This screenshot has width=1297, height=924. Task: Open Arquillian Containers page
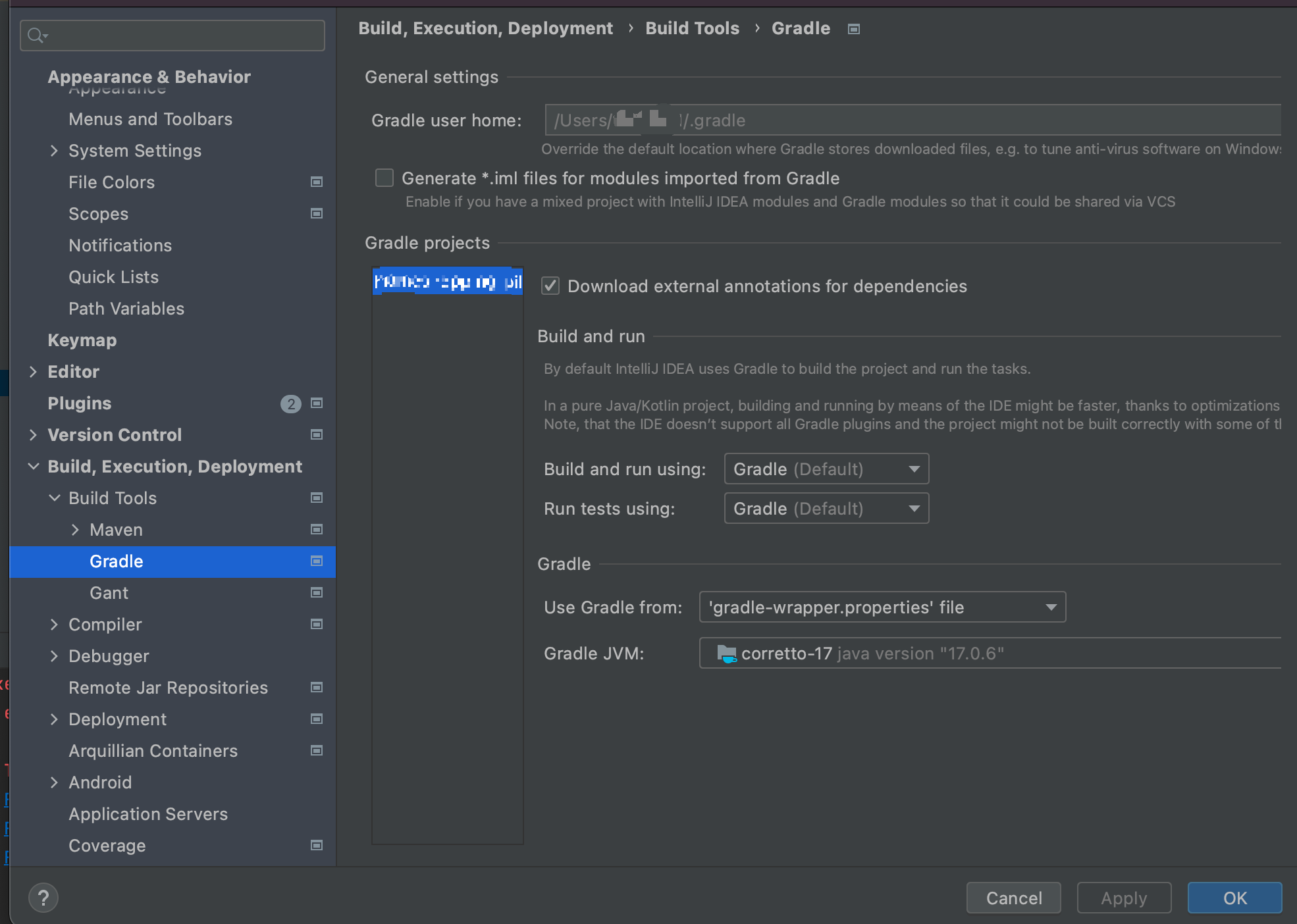153,751
